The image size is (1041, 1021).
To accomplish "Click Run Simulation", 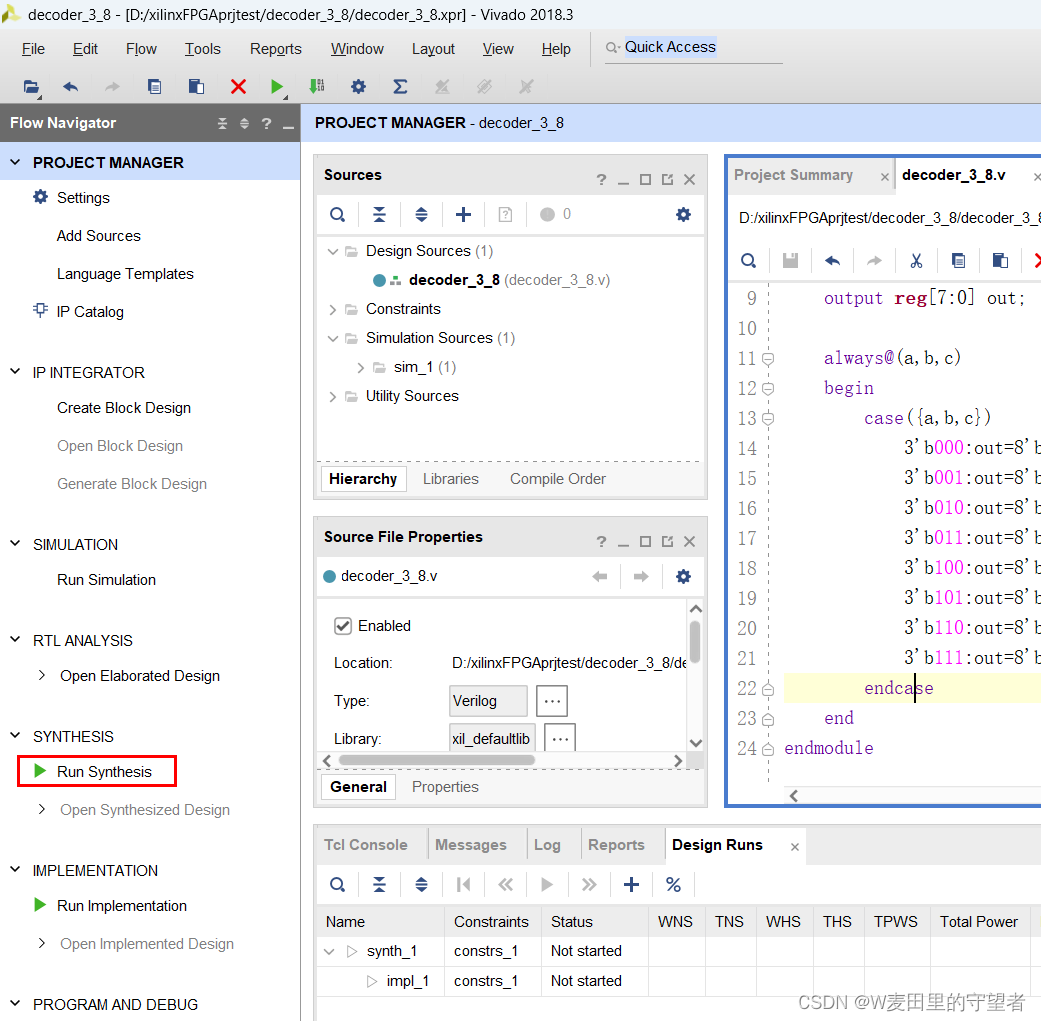I will tap(106, 580).
